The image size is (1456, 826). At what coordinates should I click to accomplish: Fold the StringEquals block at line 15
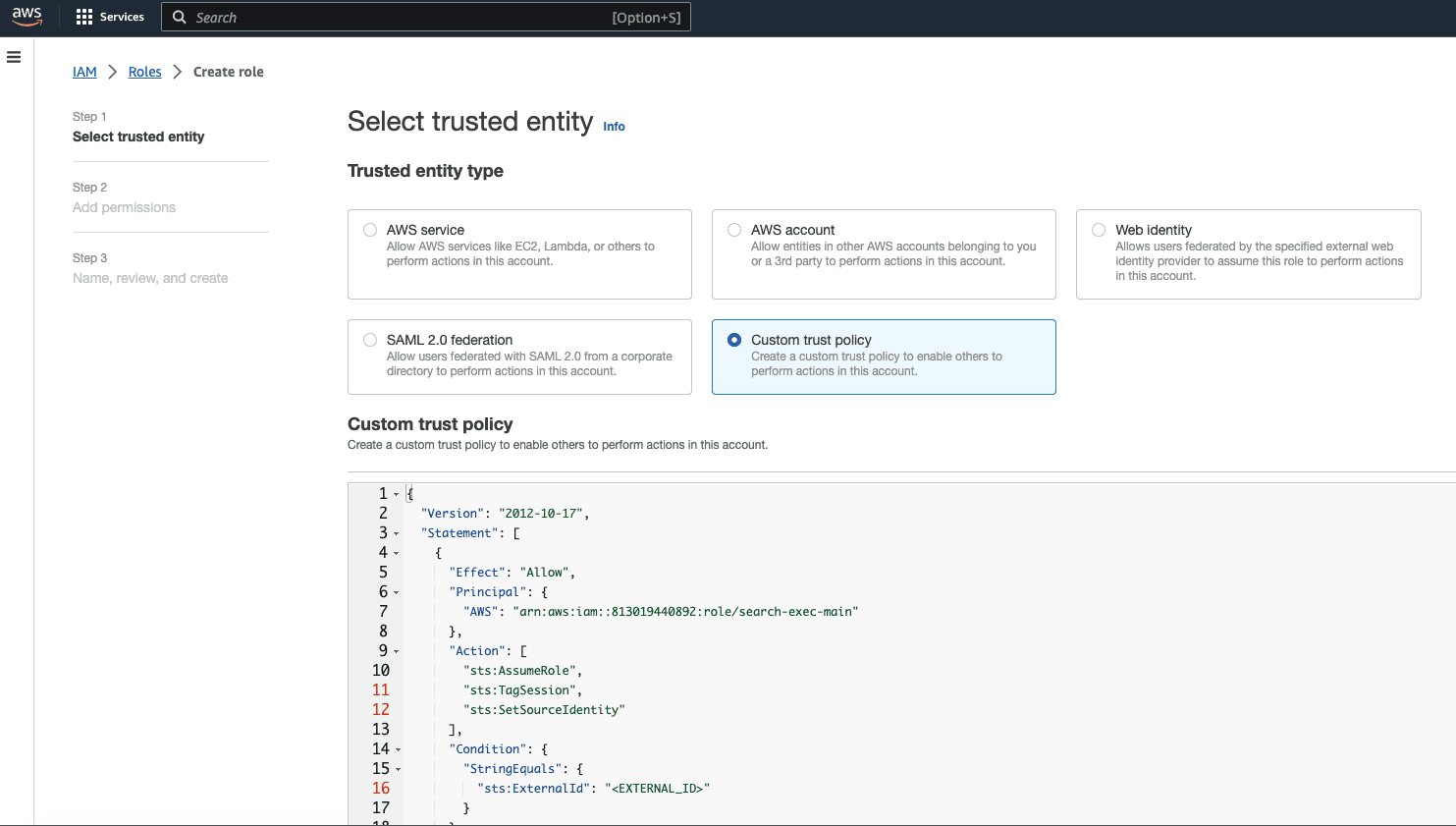coord(398,770)
